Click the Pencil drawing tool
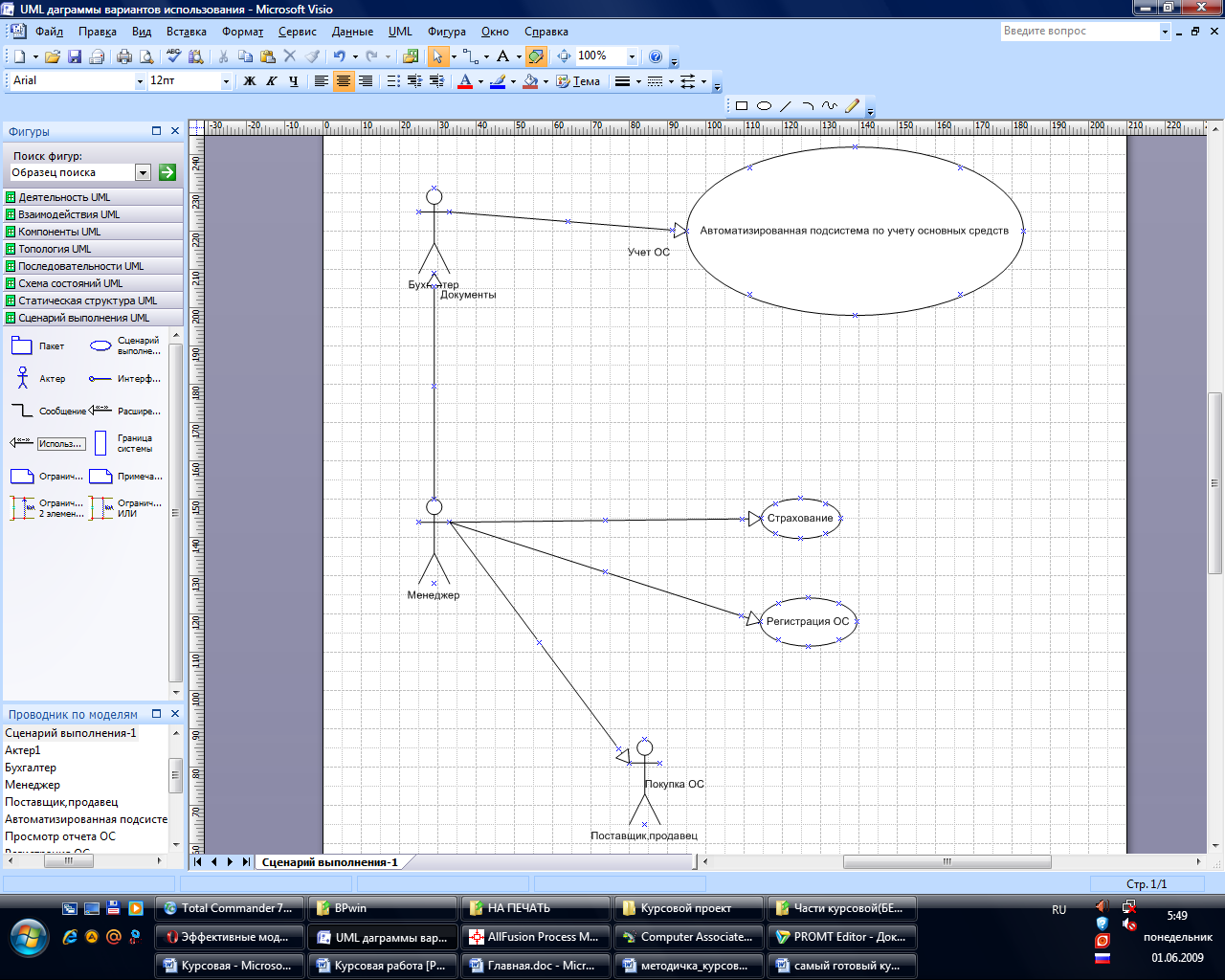 point(852,106)
